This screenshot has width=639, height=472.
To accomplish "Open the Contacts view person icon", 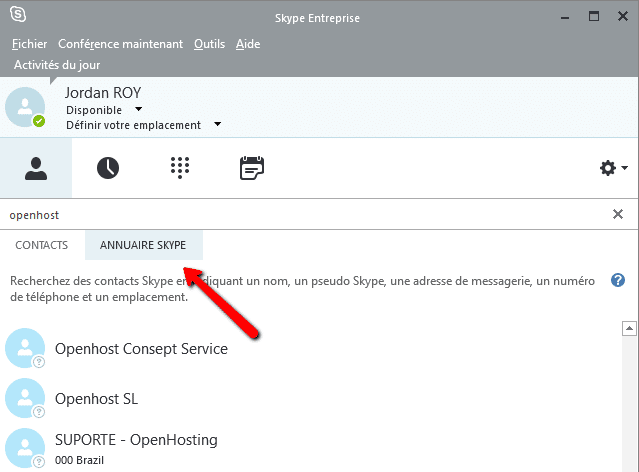I will point(36,168).
